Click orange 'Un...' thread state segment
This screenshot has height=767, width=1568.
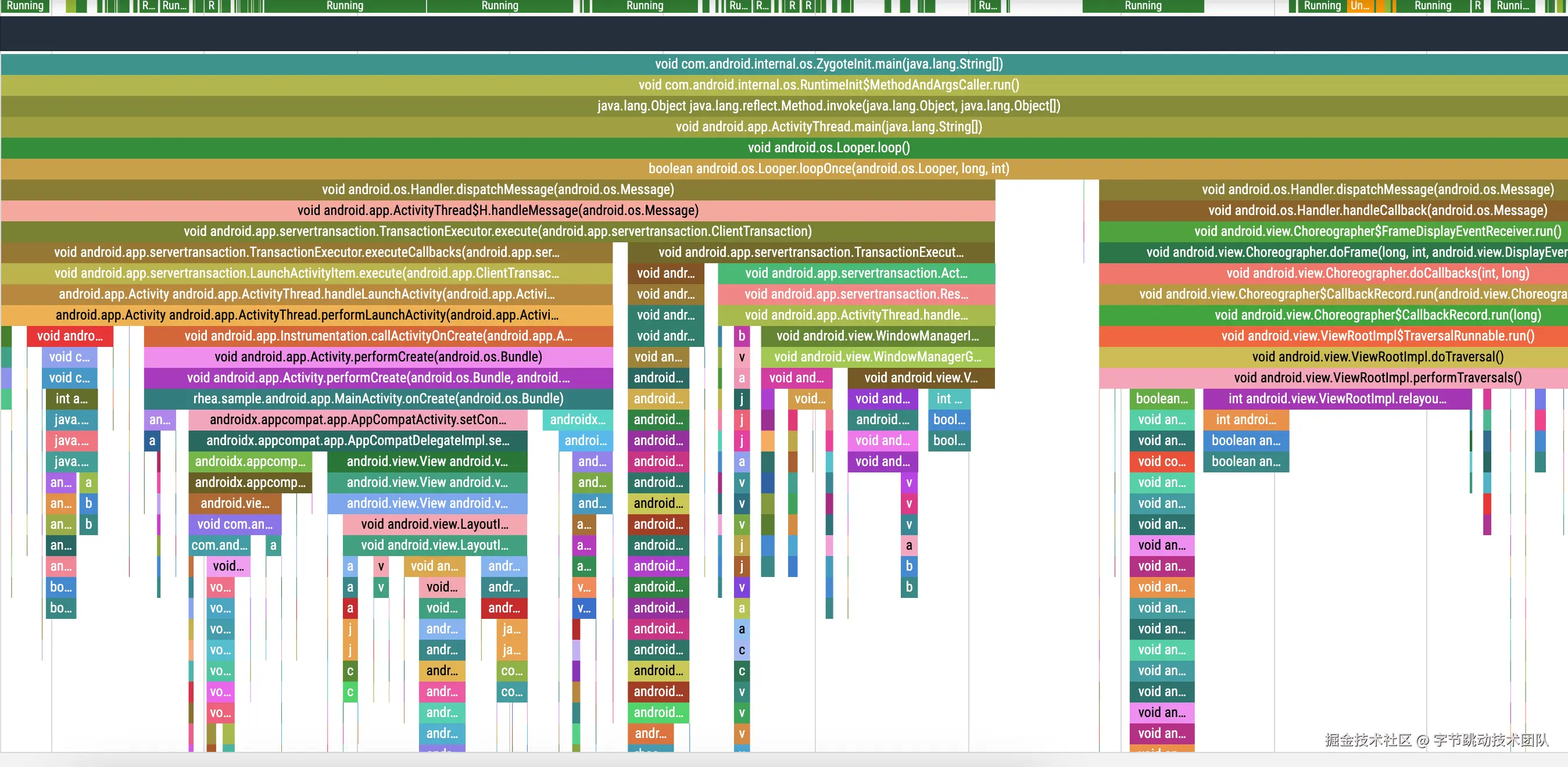click(x=1359, y=6)
